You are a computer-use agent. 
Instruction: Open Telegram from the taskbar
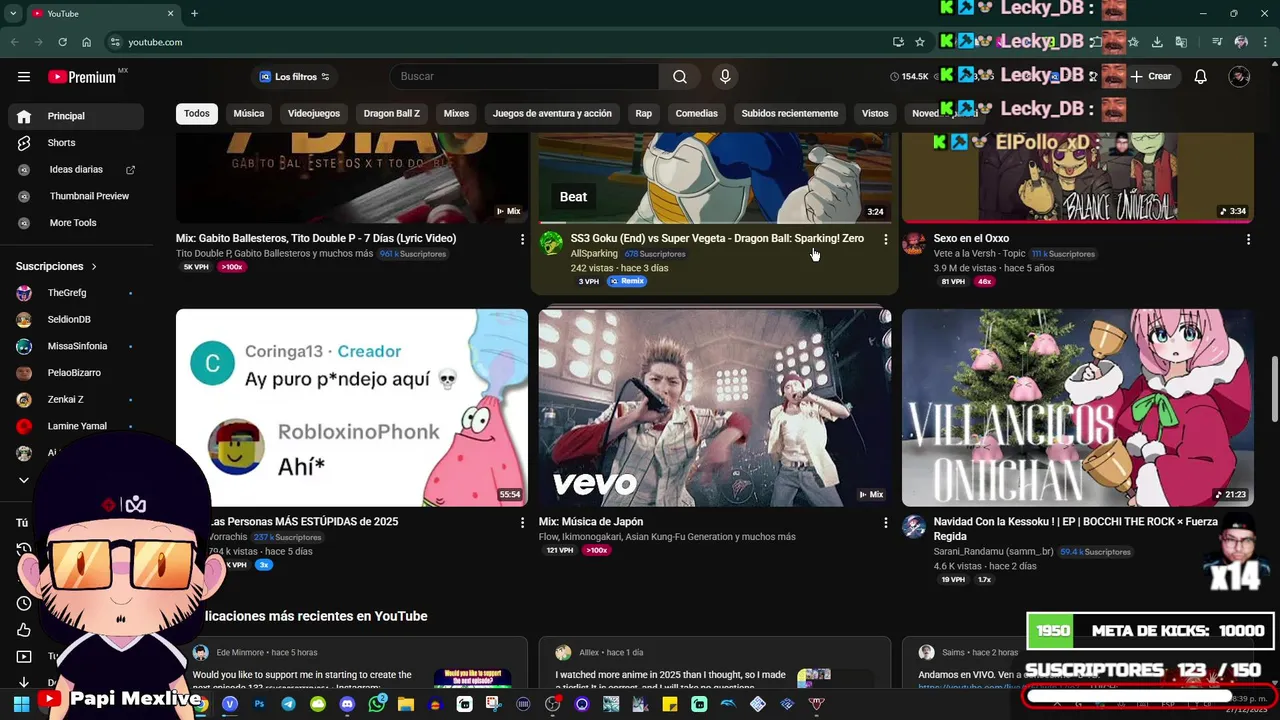tap(288, 704)
